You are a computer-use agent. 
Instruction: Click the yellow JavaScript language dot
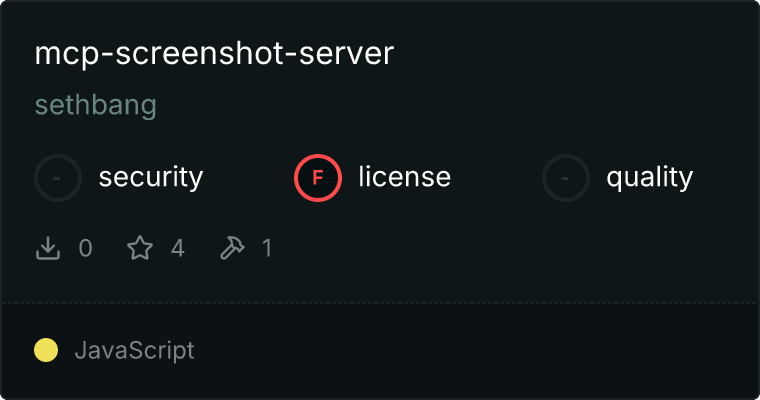tap(46, 350)
